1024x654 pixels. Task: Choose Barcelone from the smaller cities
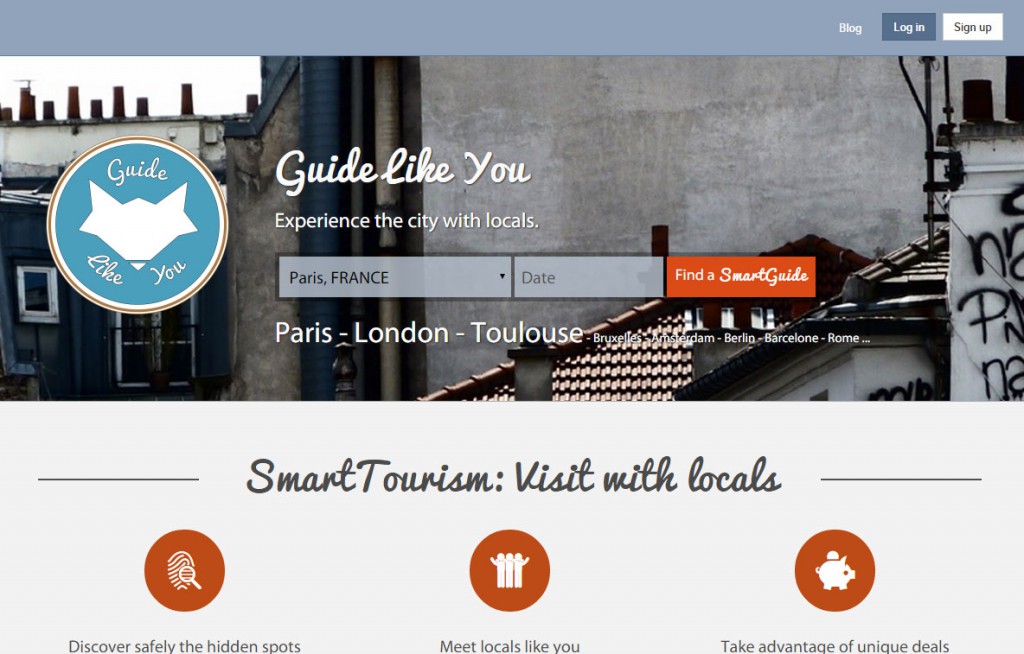(x=791, y=338)
